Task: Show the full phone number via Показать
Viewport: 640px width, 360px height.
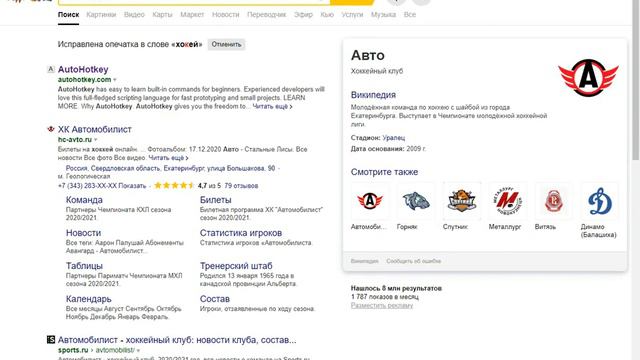Action: (x=132, y=186)
